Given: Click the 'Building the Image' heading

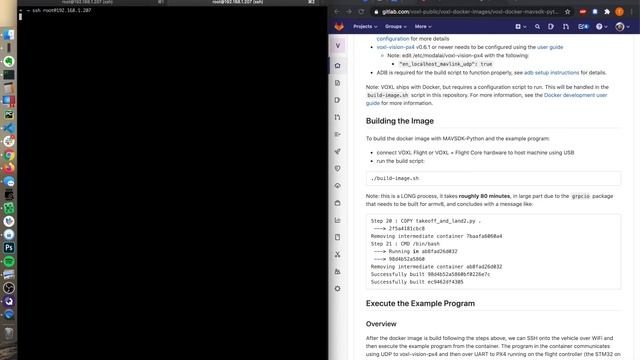Looking at the screenshot, I should [x=400, y=121].
